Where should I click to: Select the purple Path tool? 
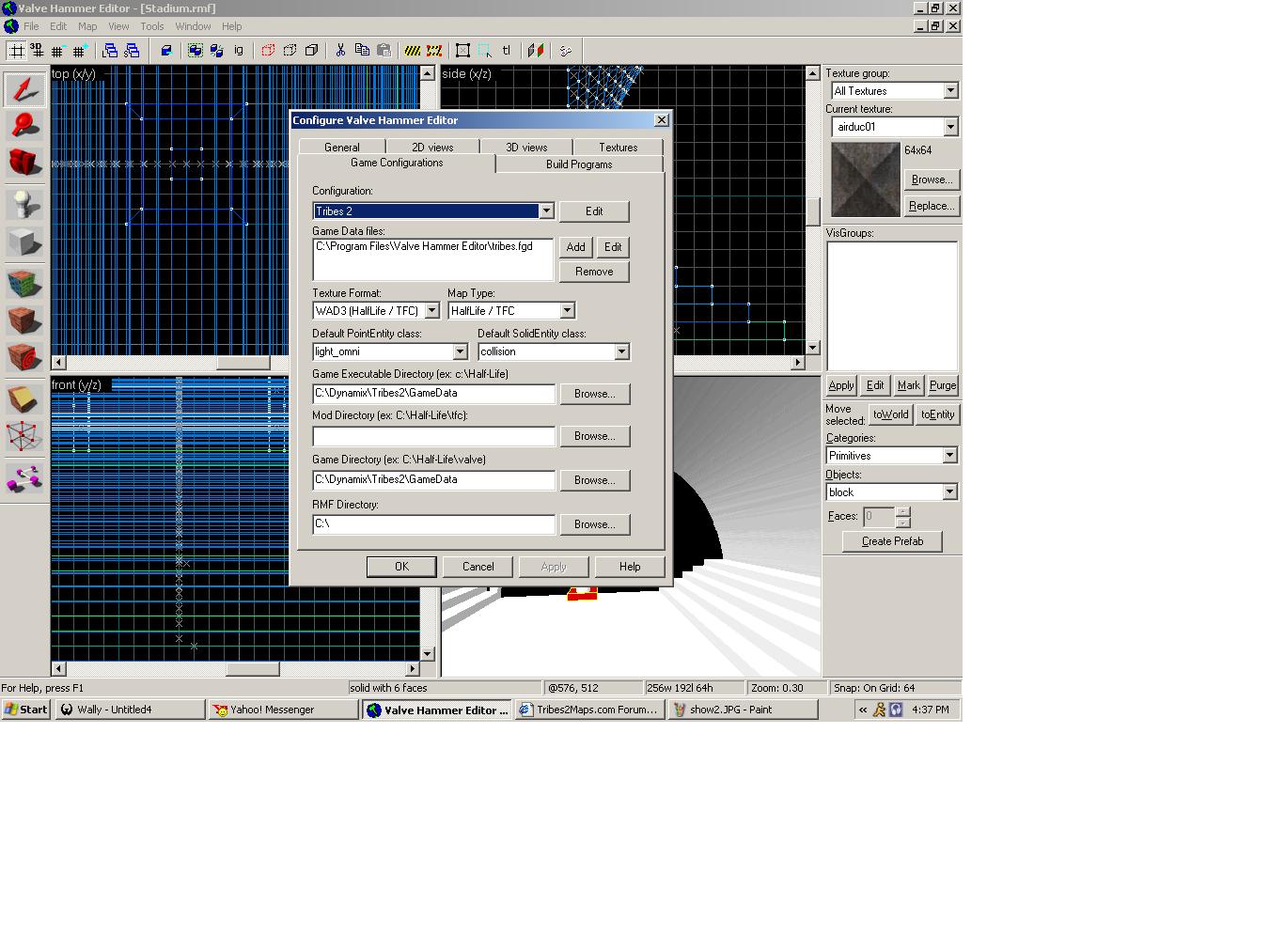click(24, 477)
